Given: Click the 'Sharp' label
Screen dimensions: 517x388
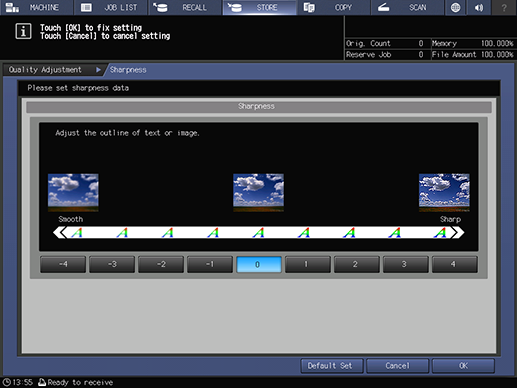Looking at the screenshot, I should tap(450, 219).
